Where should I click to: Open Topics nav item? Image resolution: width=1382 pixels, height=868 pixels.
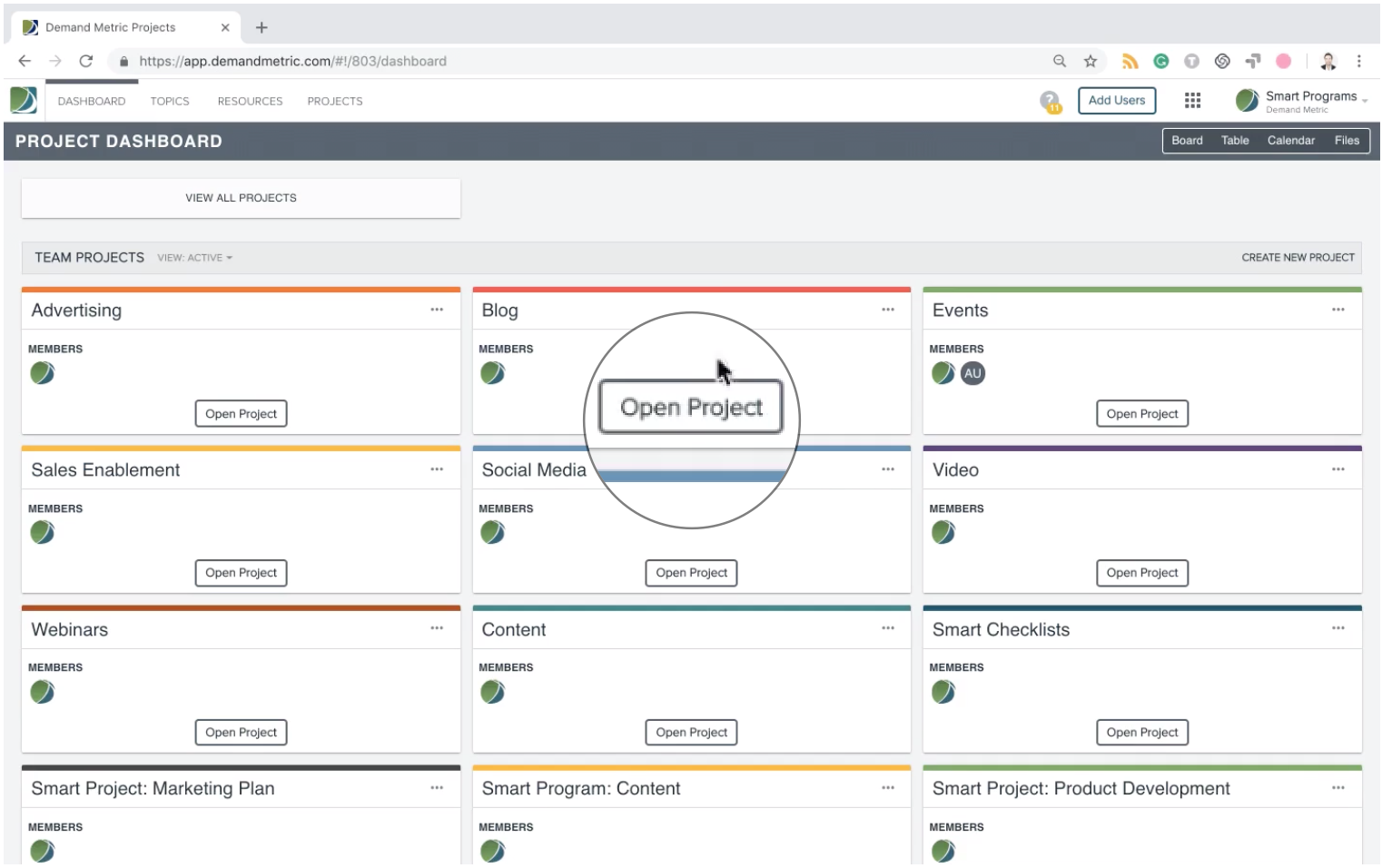(170, 101)
